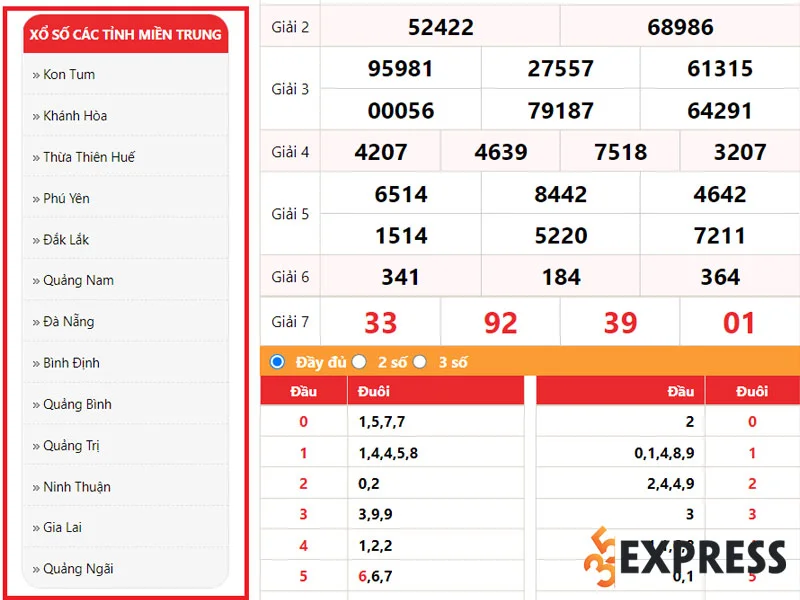This screenshot has height=600, width=800.
Task: Click the Giải 6 number 184
Action: pos(561,277)
